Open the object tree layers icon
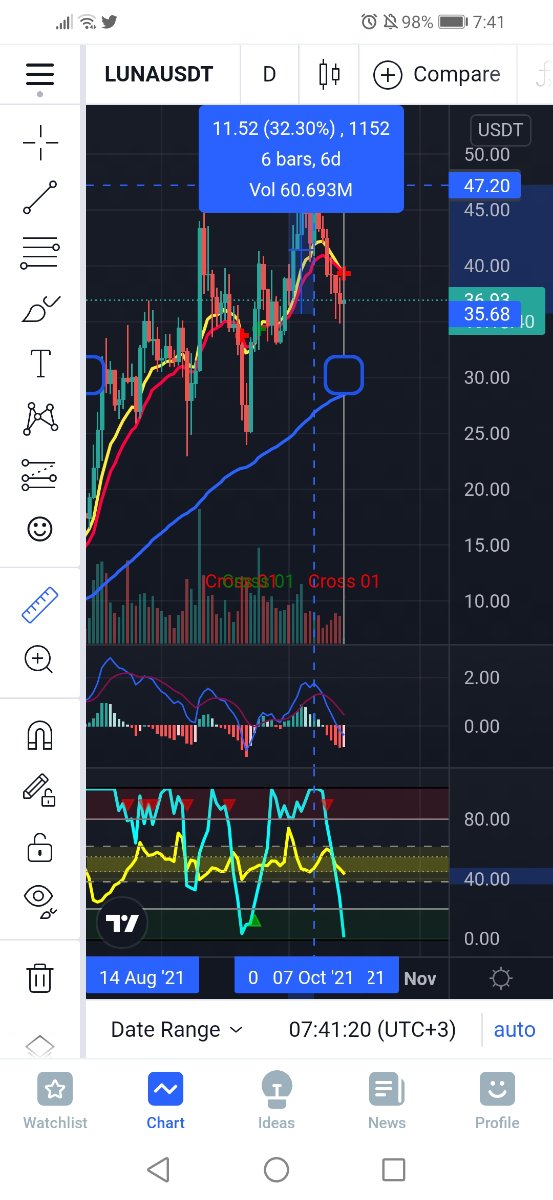Viewport: 553px width, 1200px height. pos(40,1045)
